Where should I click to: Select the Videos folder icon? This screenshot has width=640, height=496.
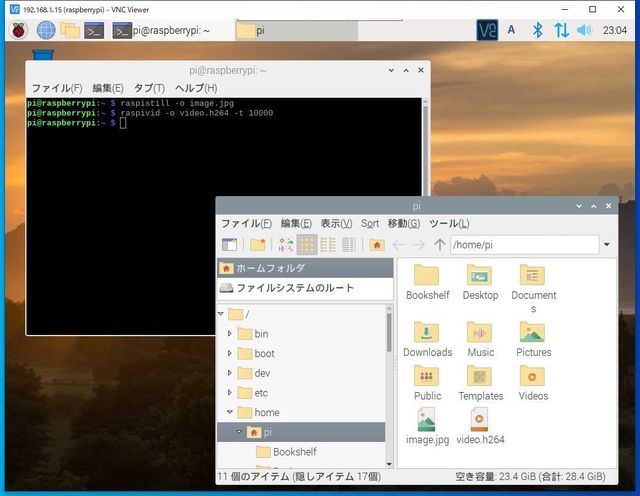533,383
